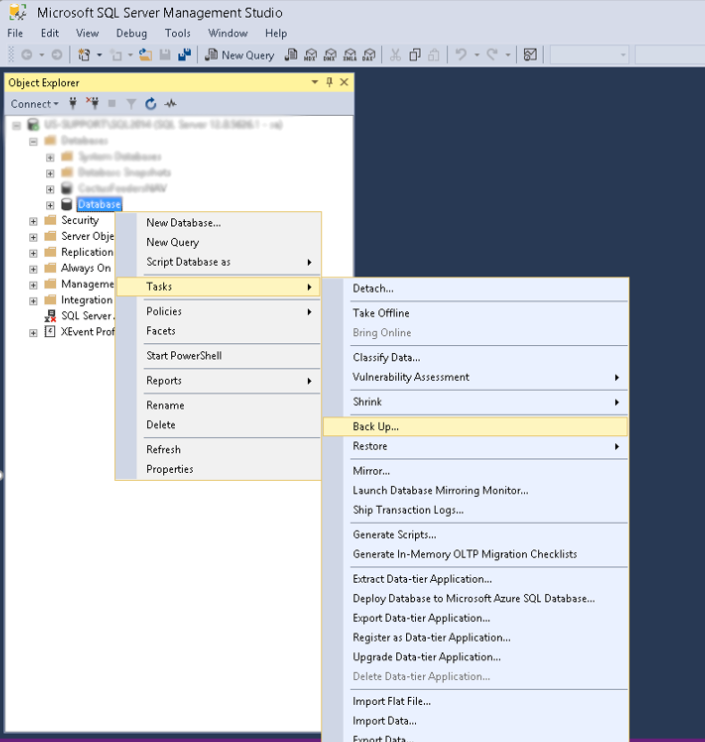Expand the Always On folder node
705x742 pixels.
point(33,269)
